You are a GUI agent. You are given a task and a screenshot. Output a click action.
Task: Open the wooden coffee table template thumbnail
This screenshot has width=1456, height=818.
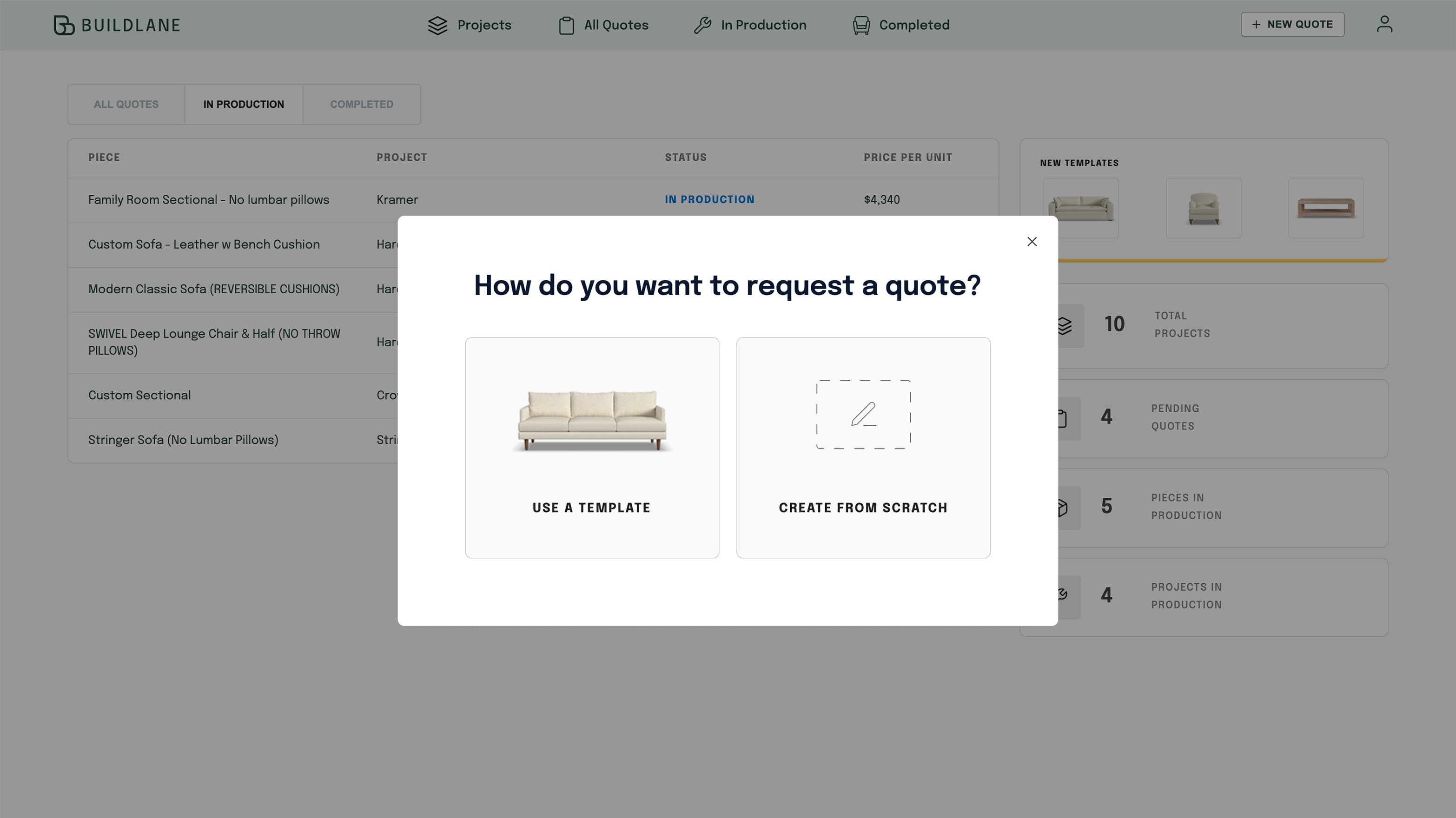pyautogui.click(x=1325, y=208)
